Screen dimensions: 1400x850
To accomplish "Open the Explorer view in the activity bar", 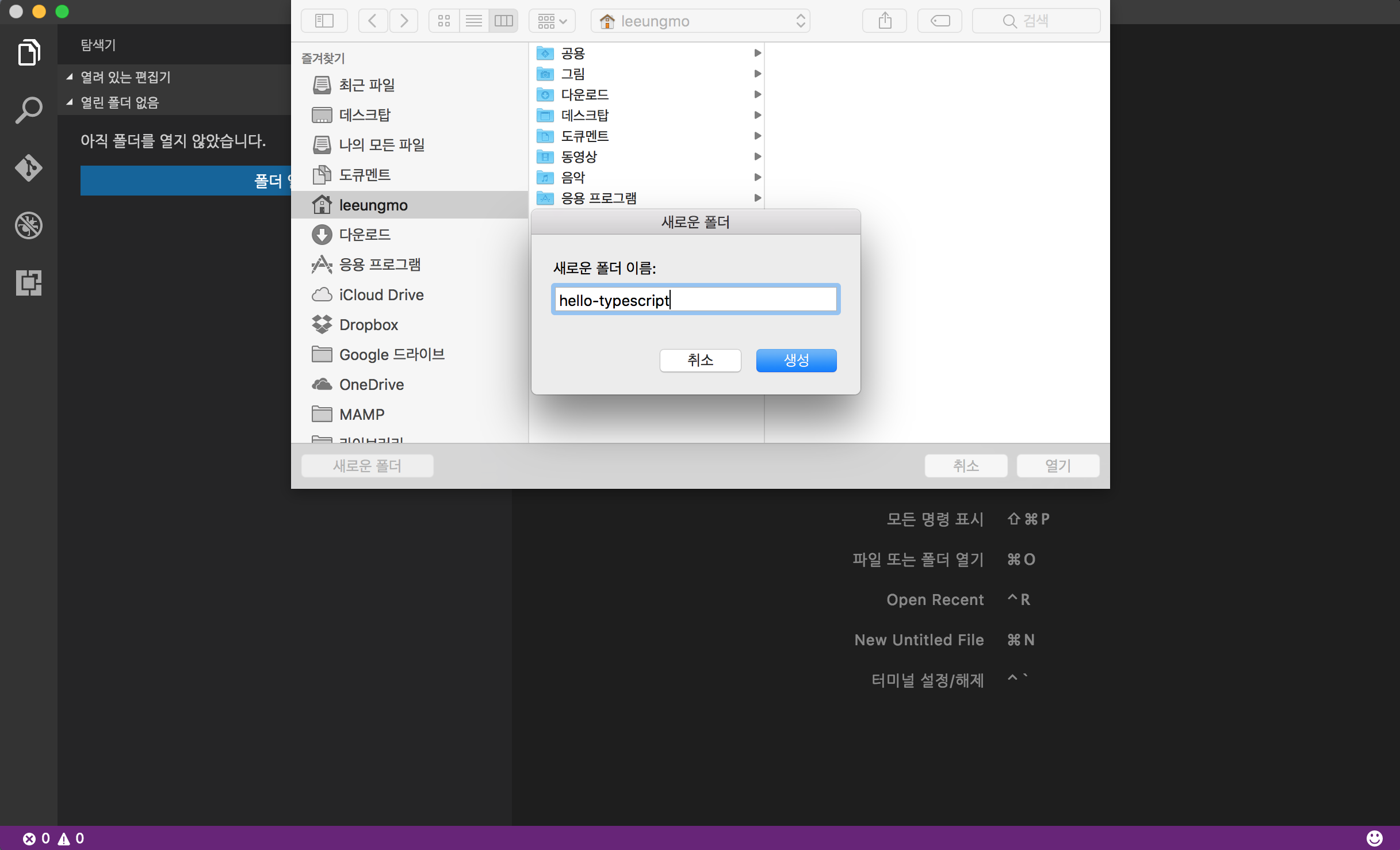I will (28, 52).
